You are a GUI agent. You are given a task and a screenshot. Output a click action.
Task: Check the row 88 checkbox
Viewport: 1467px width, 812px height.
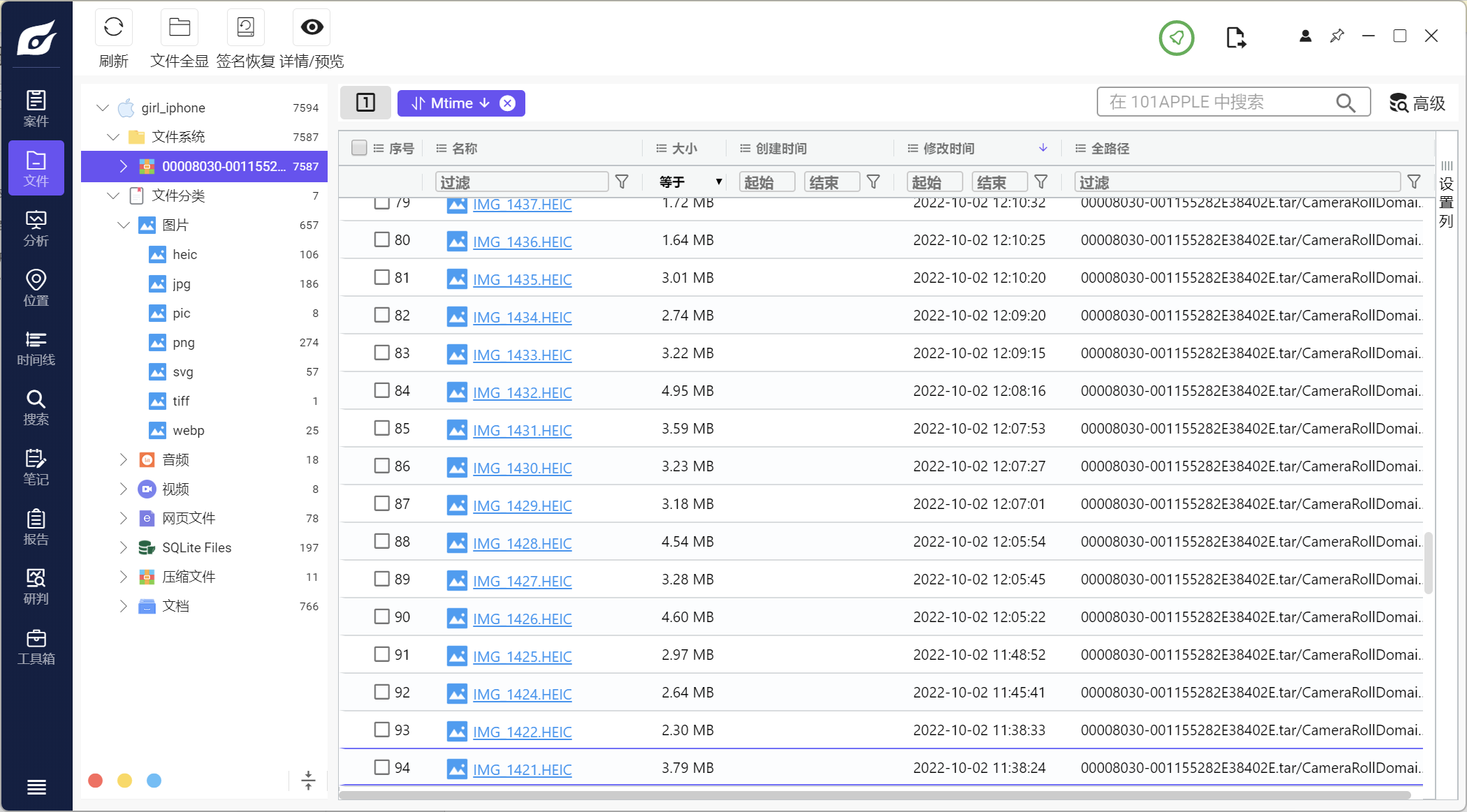(381, 541)
